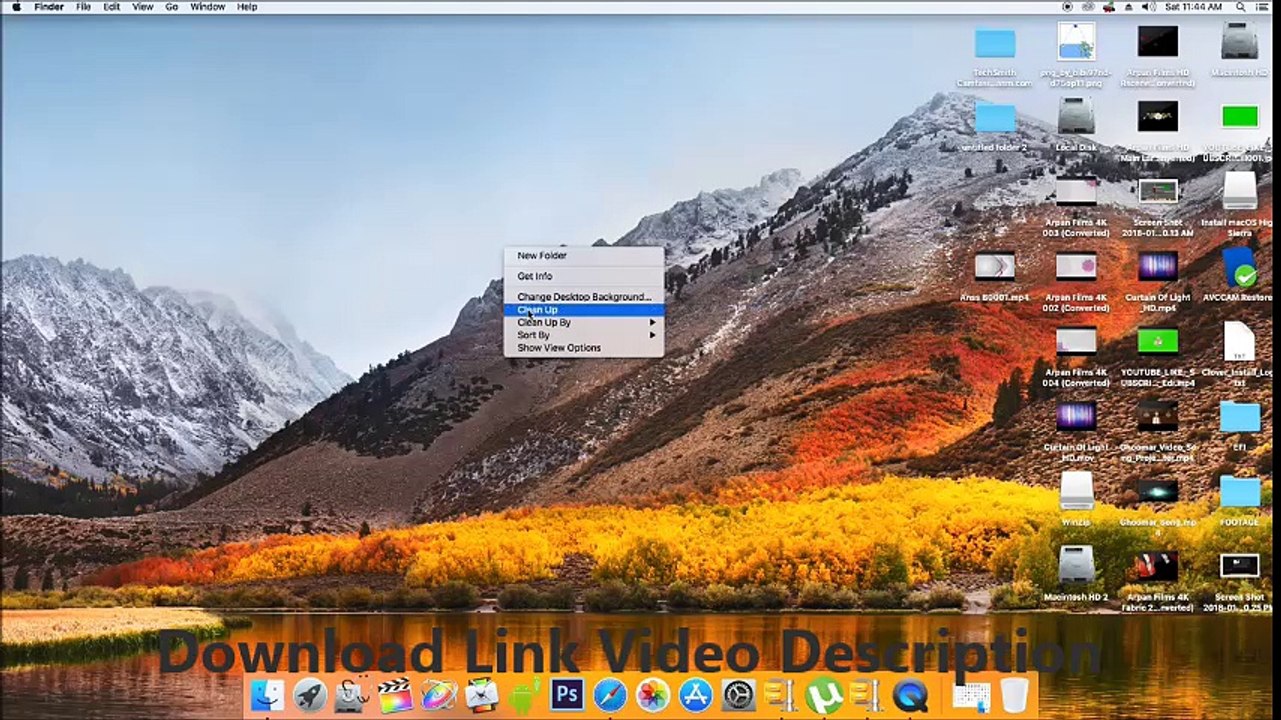Select Arpan Films 4K Fabric 2 thumbnail
1281x720 pixels.
[1158, 566]
